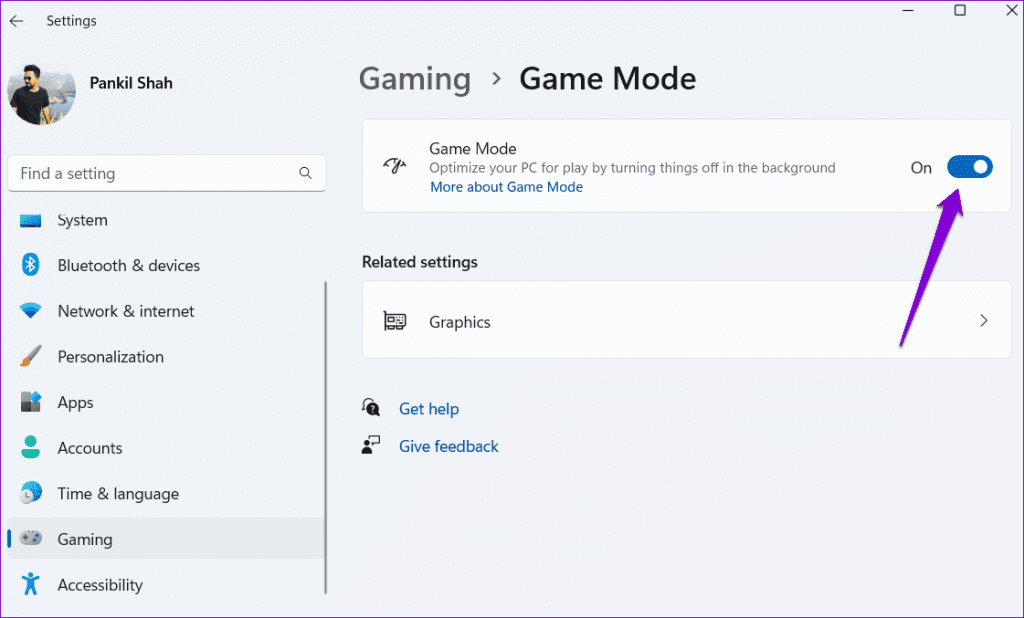The image size is (1024, 618).
Task: Click the Time & language globe icon
Action: click(x=31, y=493)
